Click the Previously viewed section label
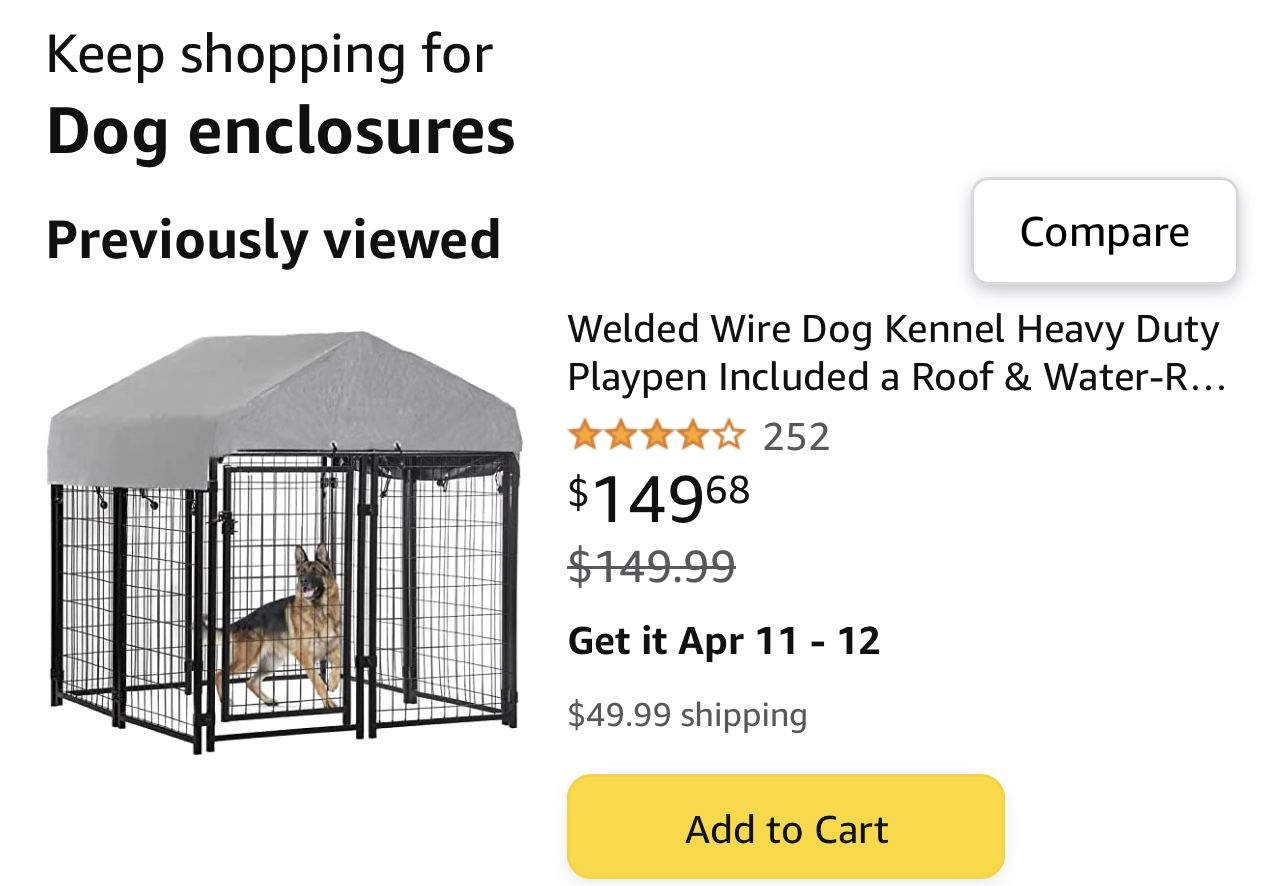The height and width of the screenshot is (886, 1284). click(x=274, y=238)
